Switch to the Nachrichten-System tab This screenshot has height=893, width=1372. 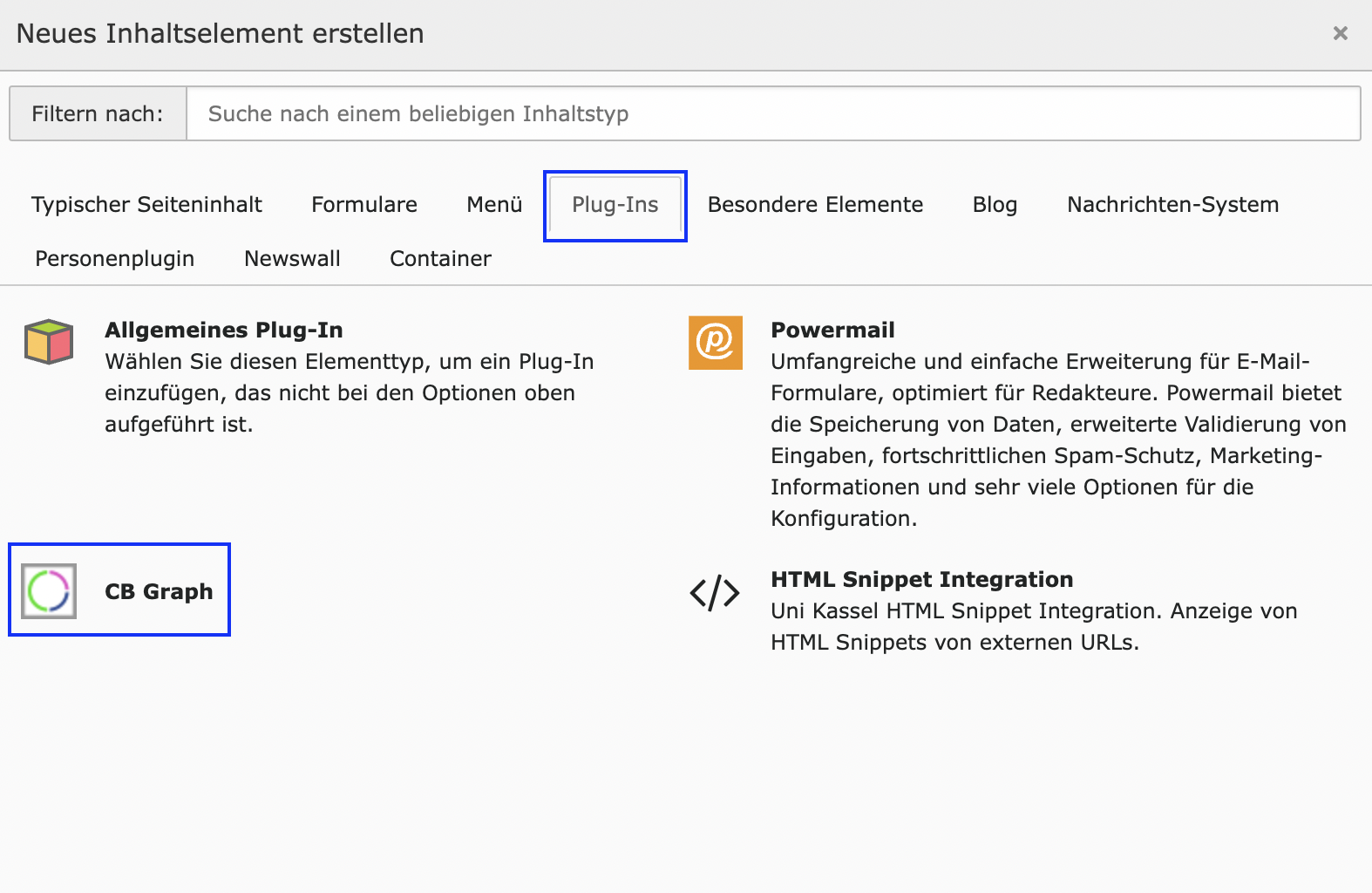point(1172,205)
